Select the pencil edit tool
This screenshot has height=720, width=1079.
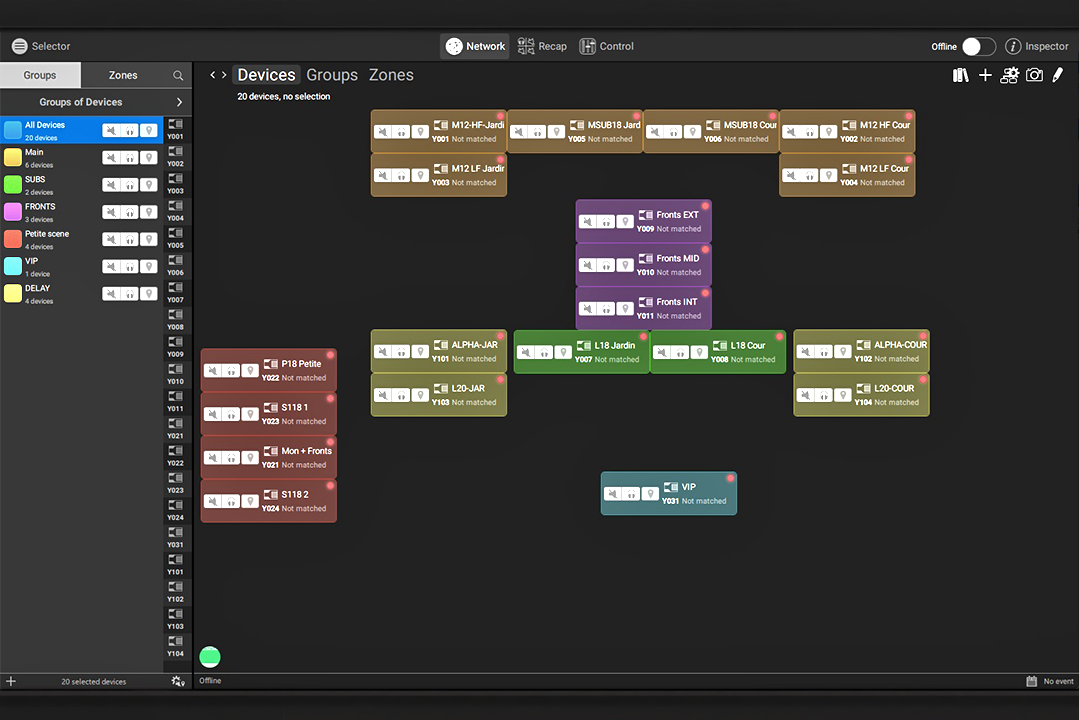(x=1058, y=75)
